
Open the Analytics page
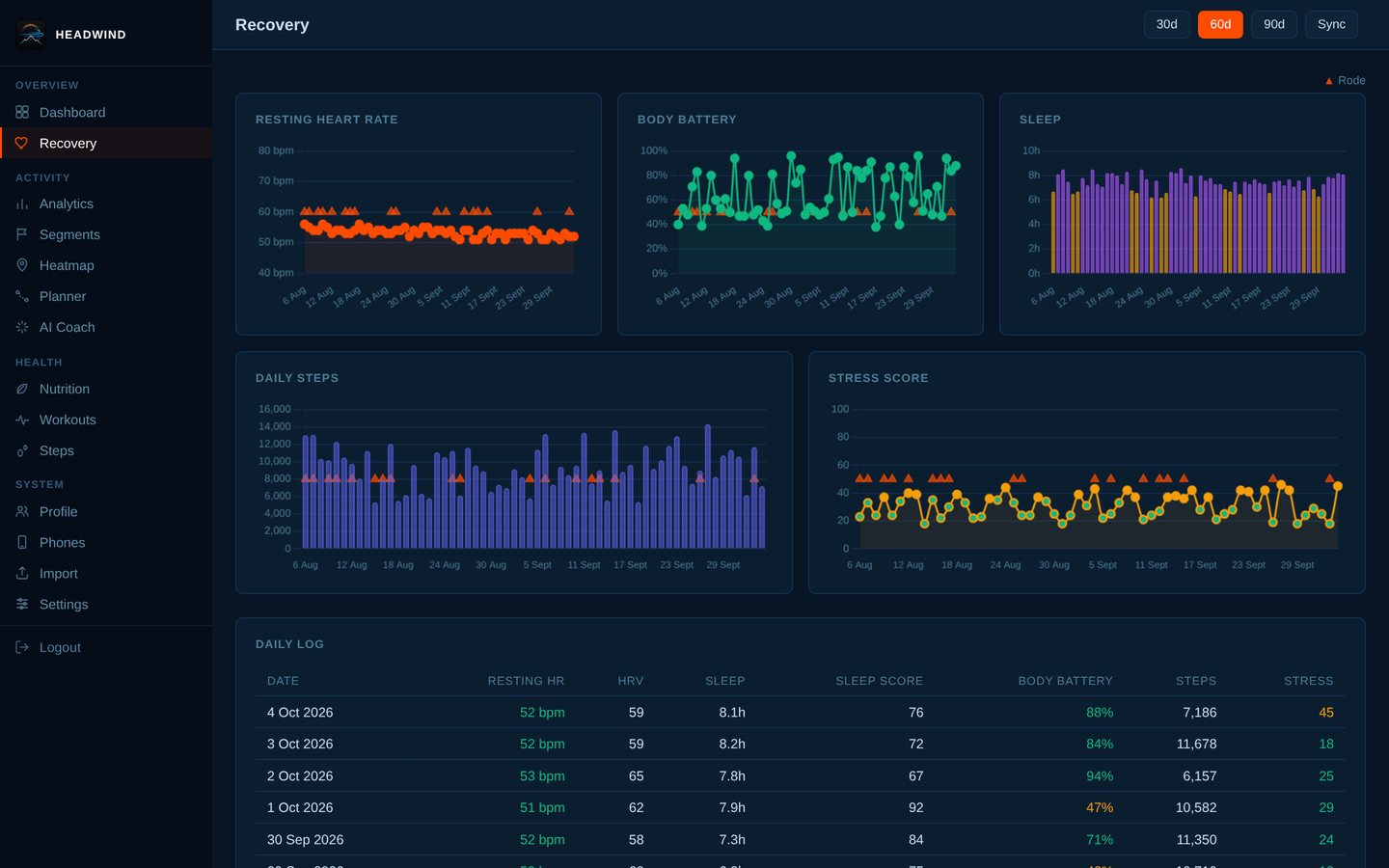106,203
